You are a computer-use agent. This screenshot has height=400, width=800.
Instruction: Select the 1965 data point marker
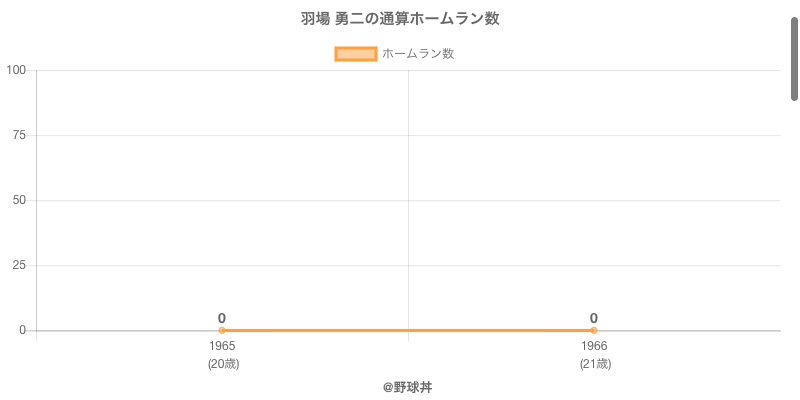tap(222, 330)
